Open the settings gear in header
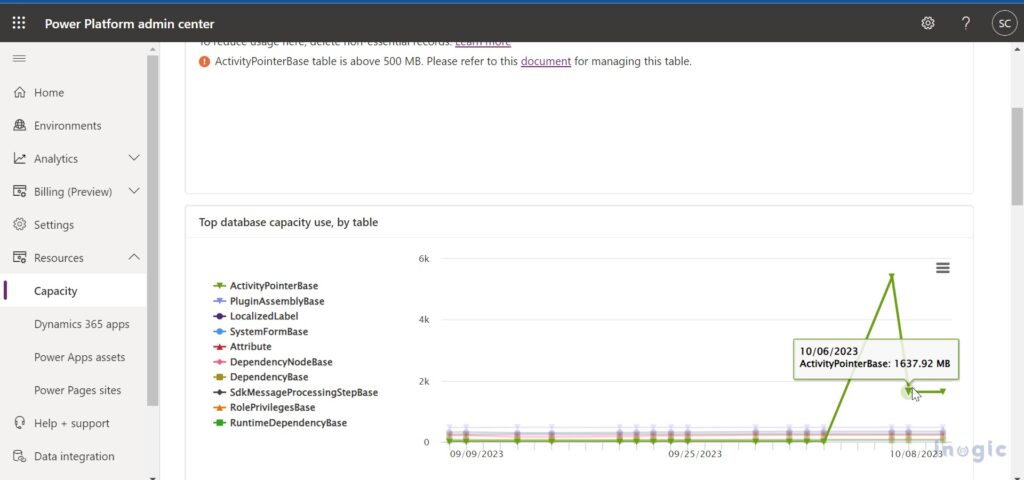The height and width of the screenshot is (480, 1024). tap(928, 23)
